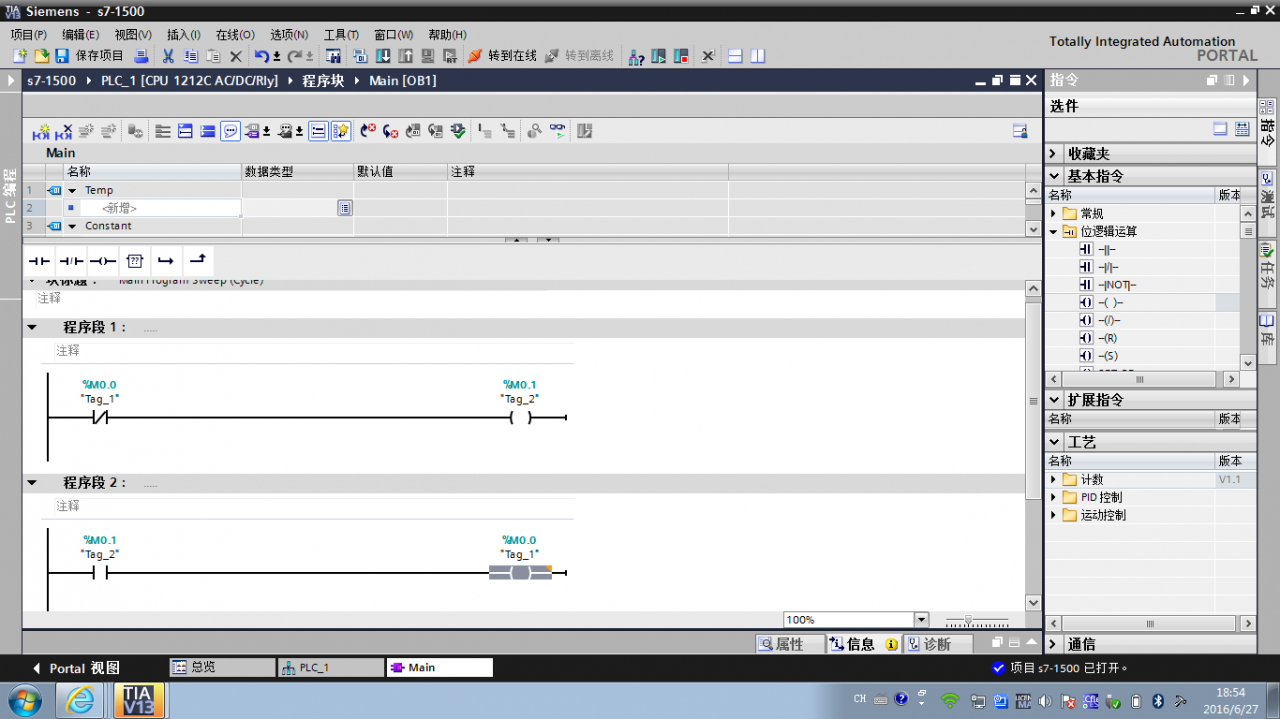The image size is (1280, 719).
Task: Open the 在线(O) menu
Action: tap(235, 35)
